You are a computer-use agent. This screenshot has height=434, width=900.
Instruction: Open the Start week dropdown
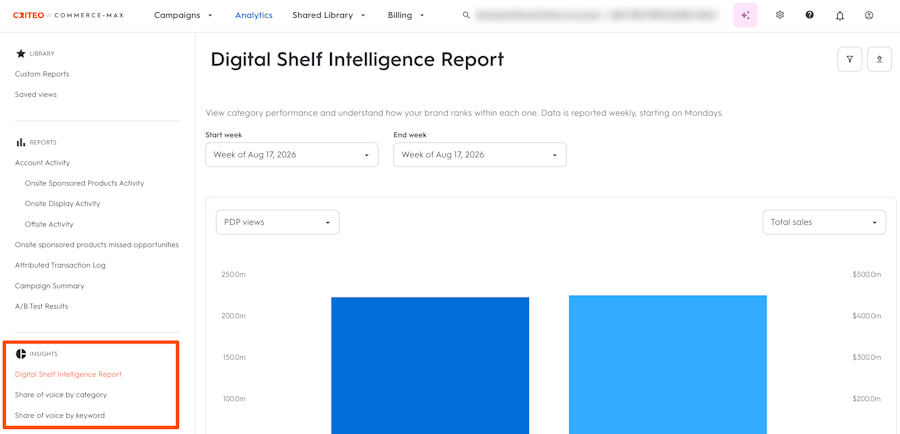[292, 155]
